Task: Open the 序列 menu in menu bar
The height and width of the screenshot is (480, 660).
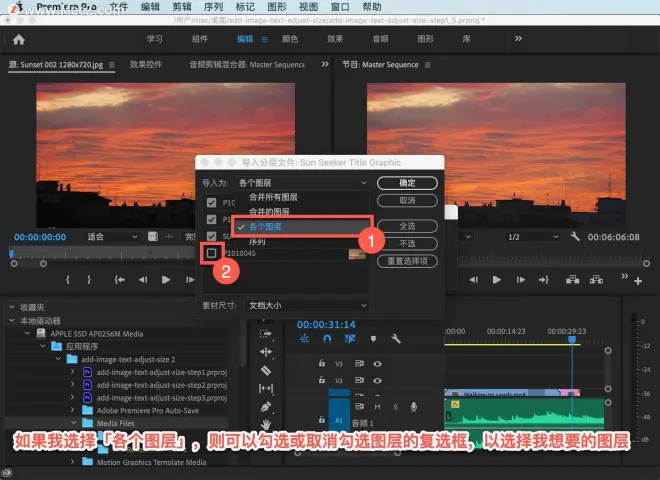Action: [x=213, y=7]
